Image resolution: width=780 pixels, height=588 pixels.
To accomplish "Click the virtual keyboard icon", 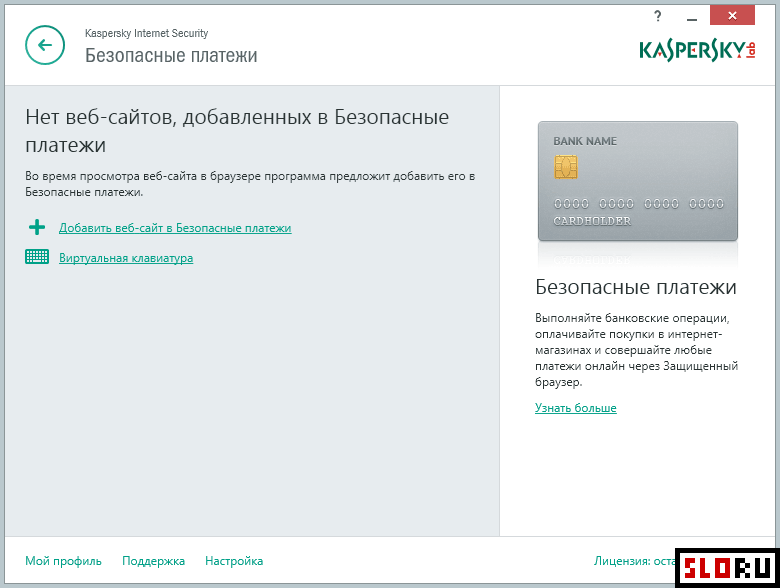I will [x=37, y=257].
